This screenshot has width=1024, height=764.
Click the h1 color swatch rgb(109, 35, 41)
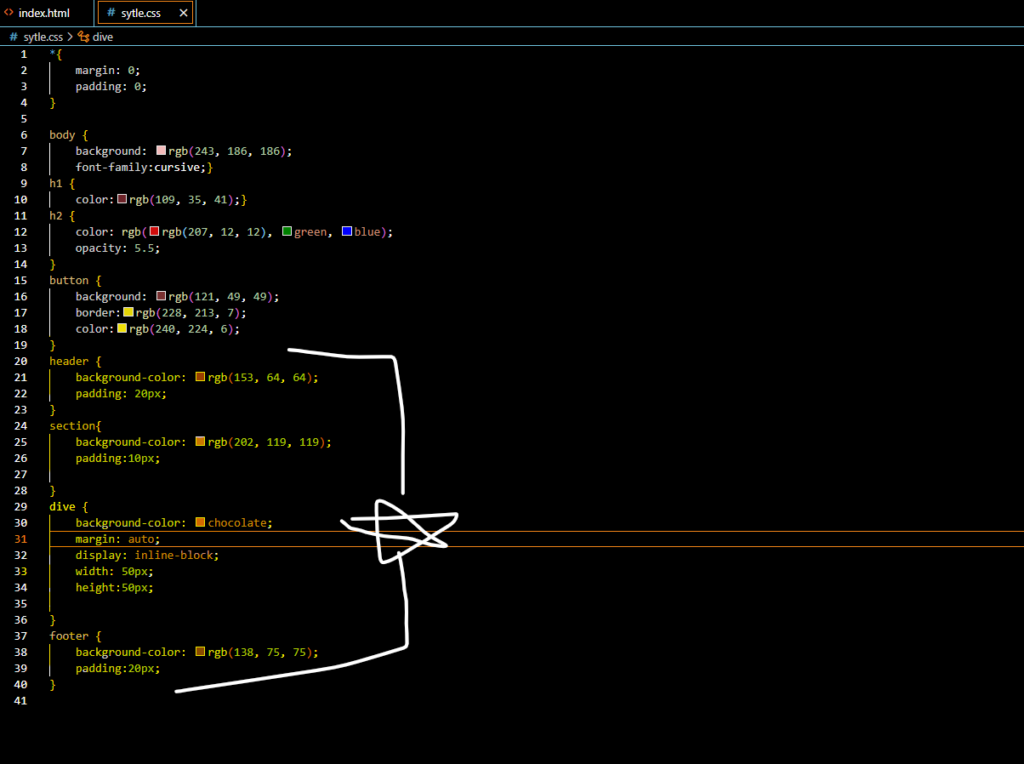[122, 200]
